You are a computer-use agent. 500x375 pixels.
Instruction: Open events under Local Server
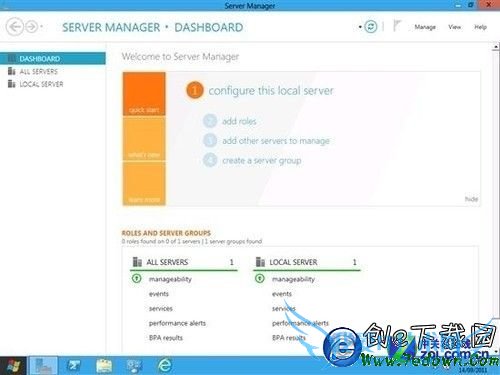pos(282,294)
